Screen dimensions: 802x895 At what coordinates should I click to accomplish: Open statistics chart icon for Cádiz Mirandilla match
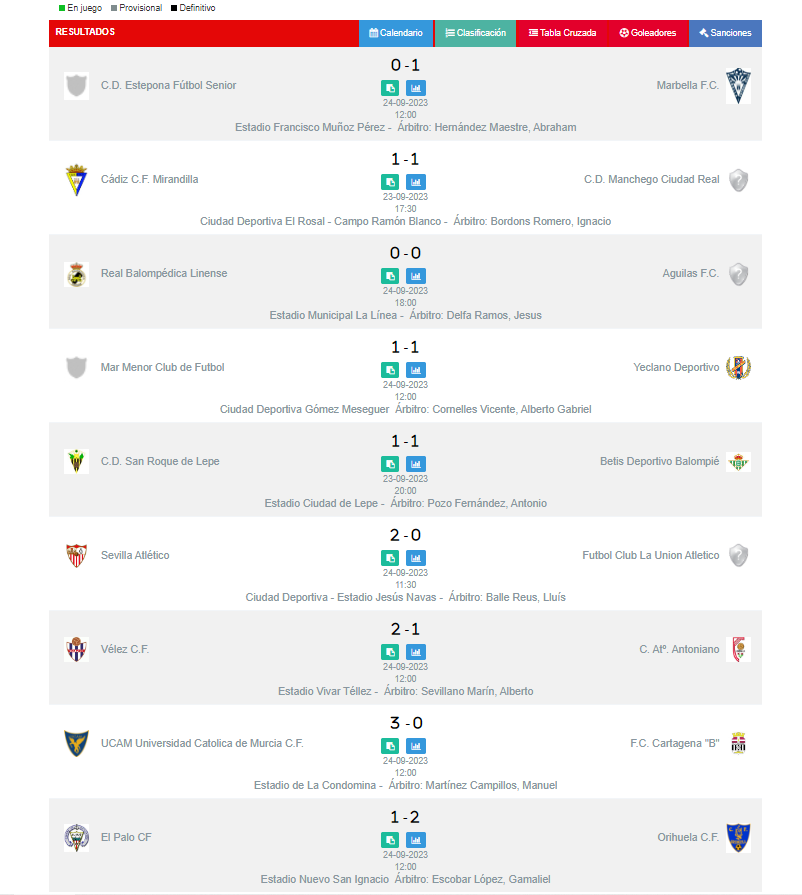416,182
